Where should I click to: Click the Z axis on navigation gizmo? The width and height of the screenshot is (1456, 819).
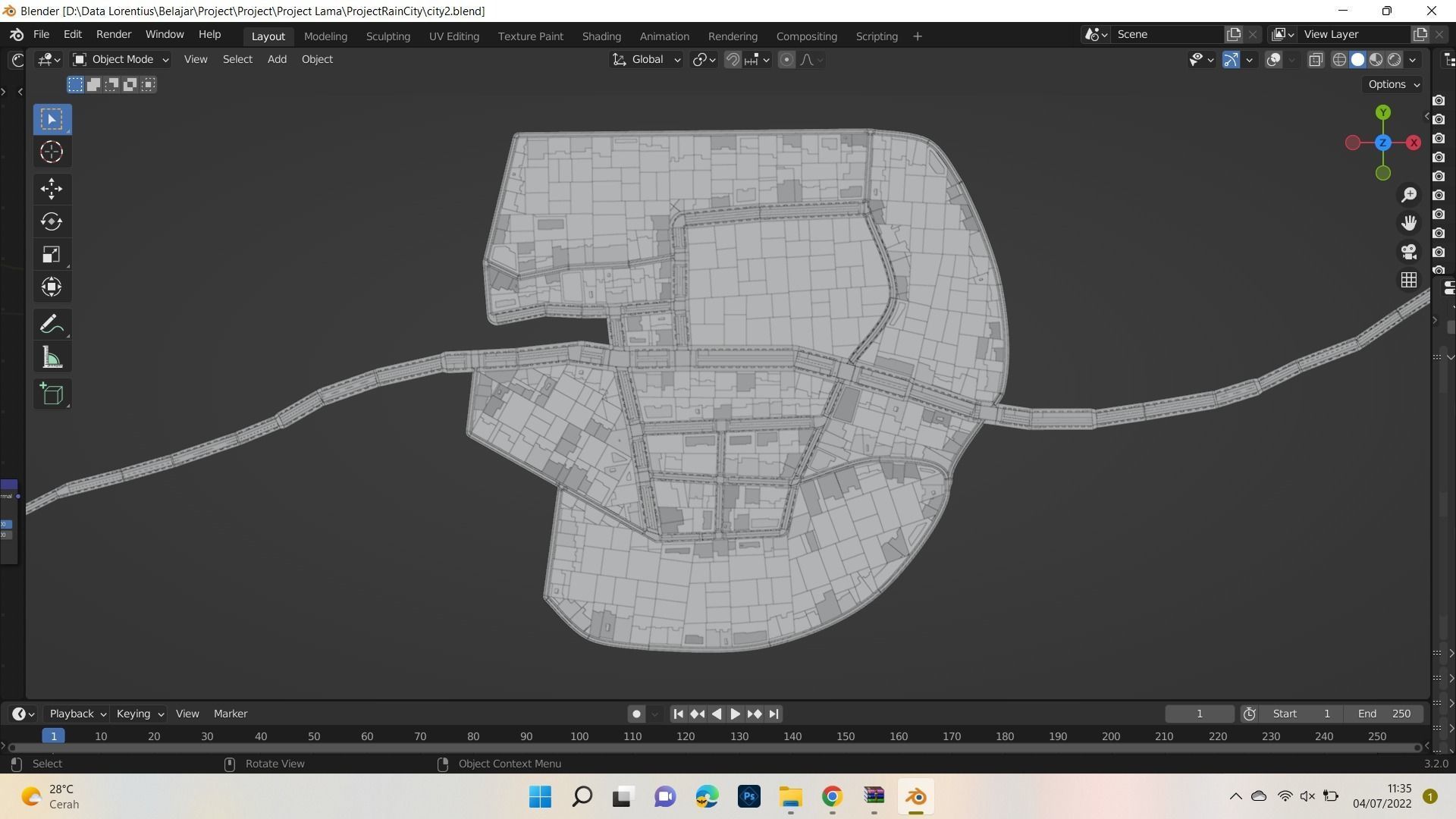point(1382,143)
